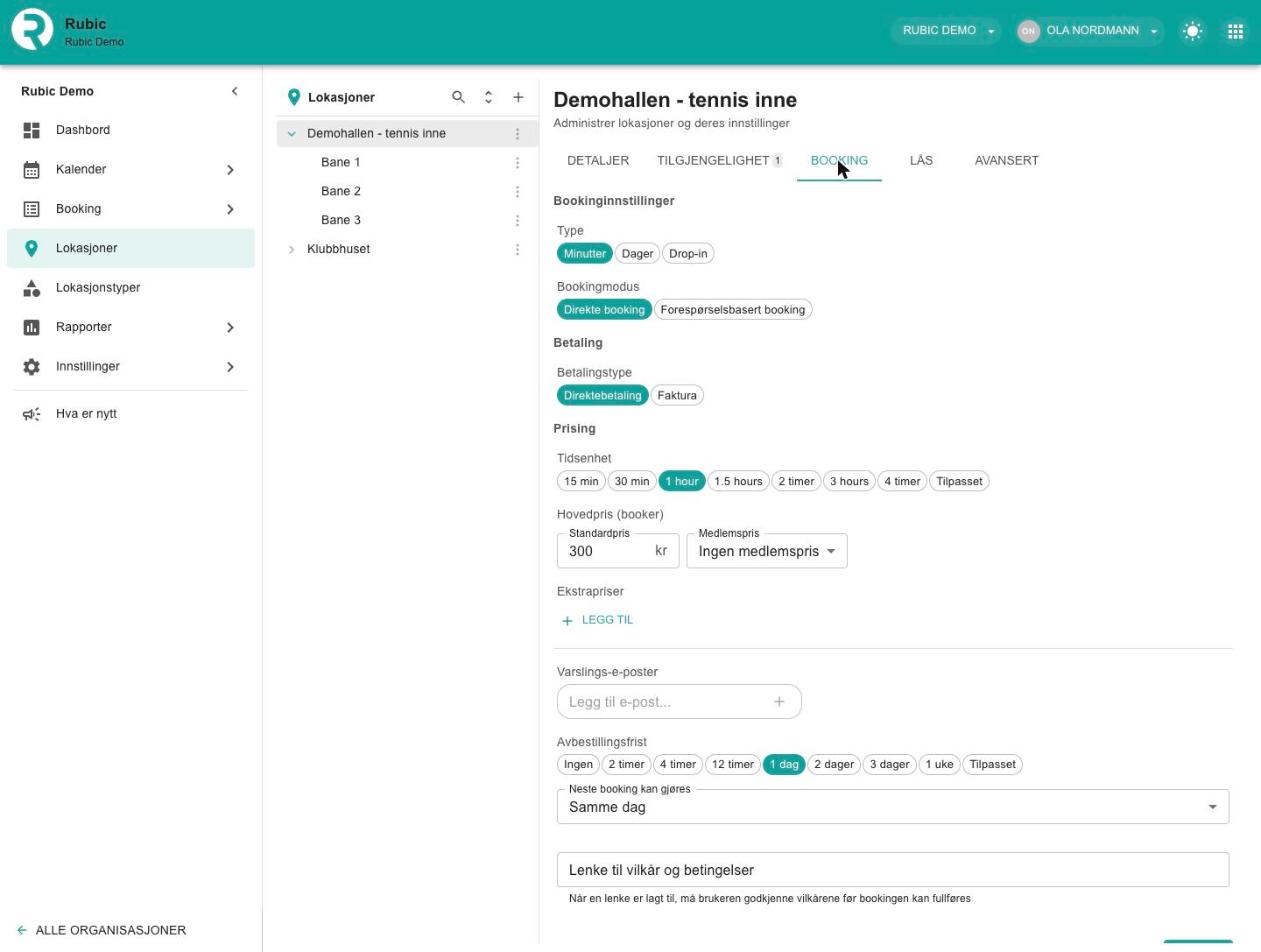Open options menu for Bane 3

[517, 220]
